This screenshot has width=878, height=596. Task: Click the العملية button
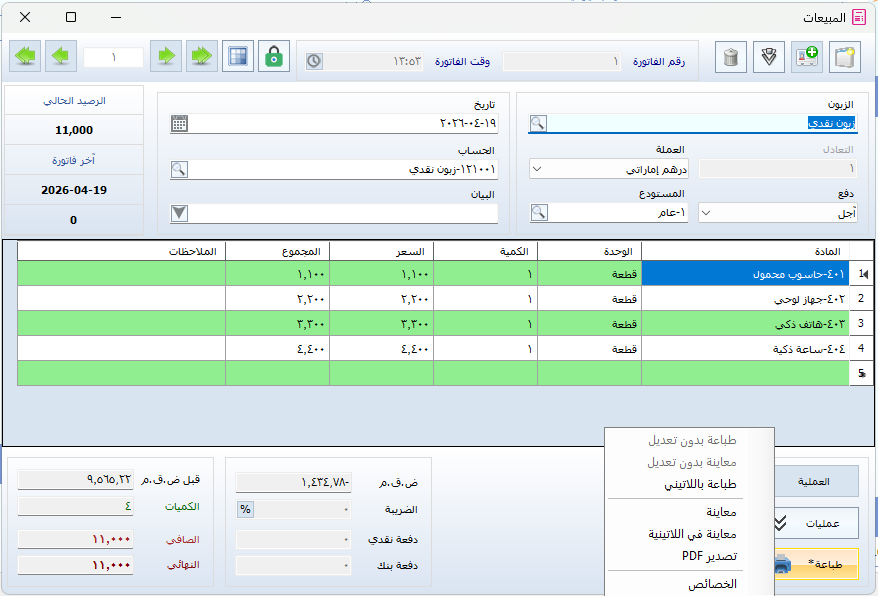tap(819, 481)
